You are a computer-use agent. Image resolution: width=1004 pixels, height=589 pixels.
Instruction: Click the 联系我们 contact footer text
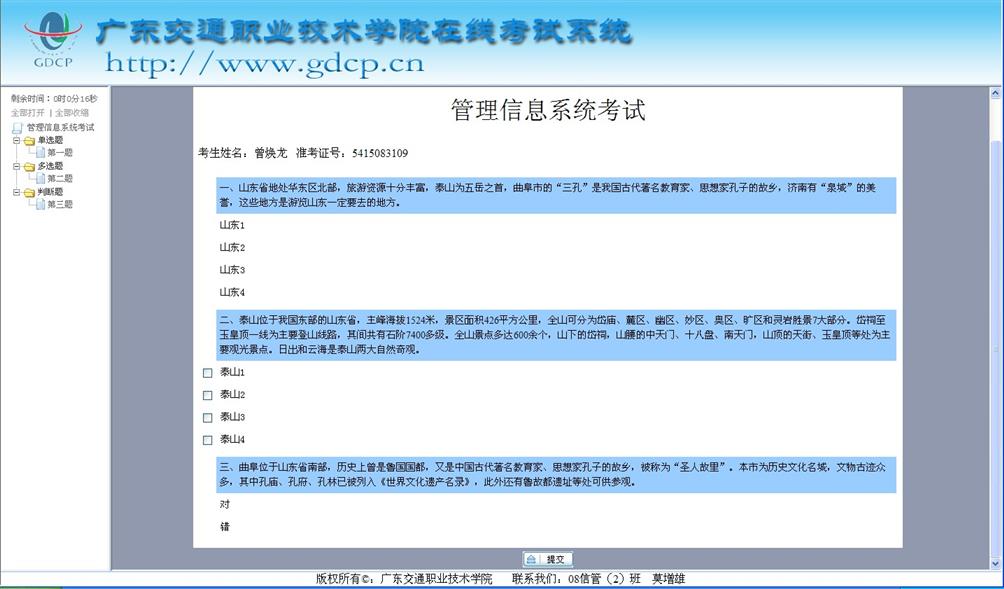[x=598, y=579]
